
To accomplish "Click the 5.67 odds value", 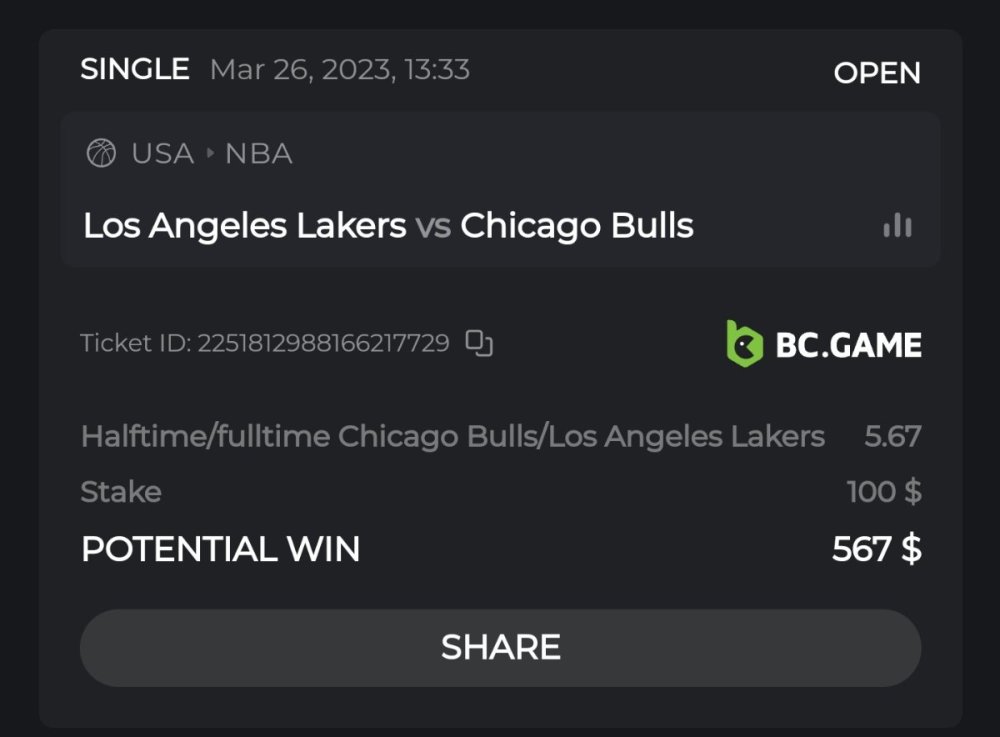I will click(892, 437).
